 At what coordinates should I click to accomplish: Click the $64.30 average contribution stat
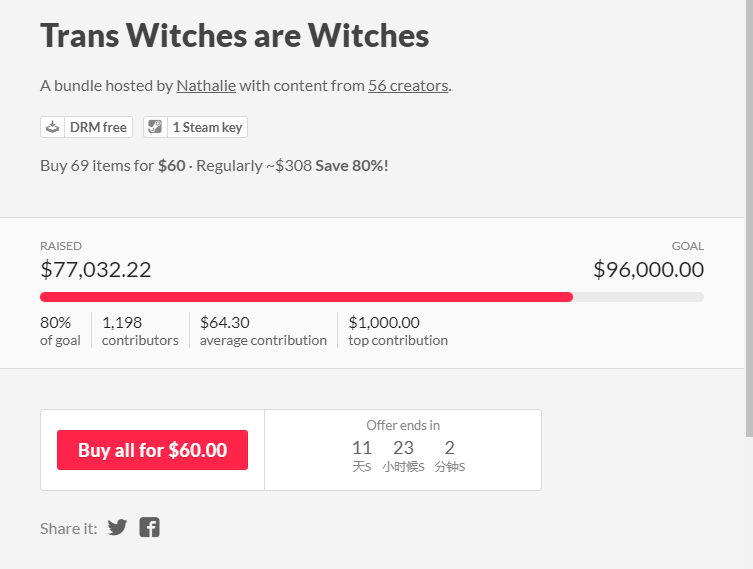(263, 331)
